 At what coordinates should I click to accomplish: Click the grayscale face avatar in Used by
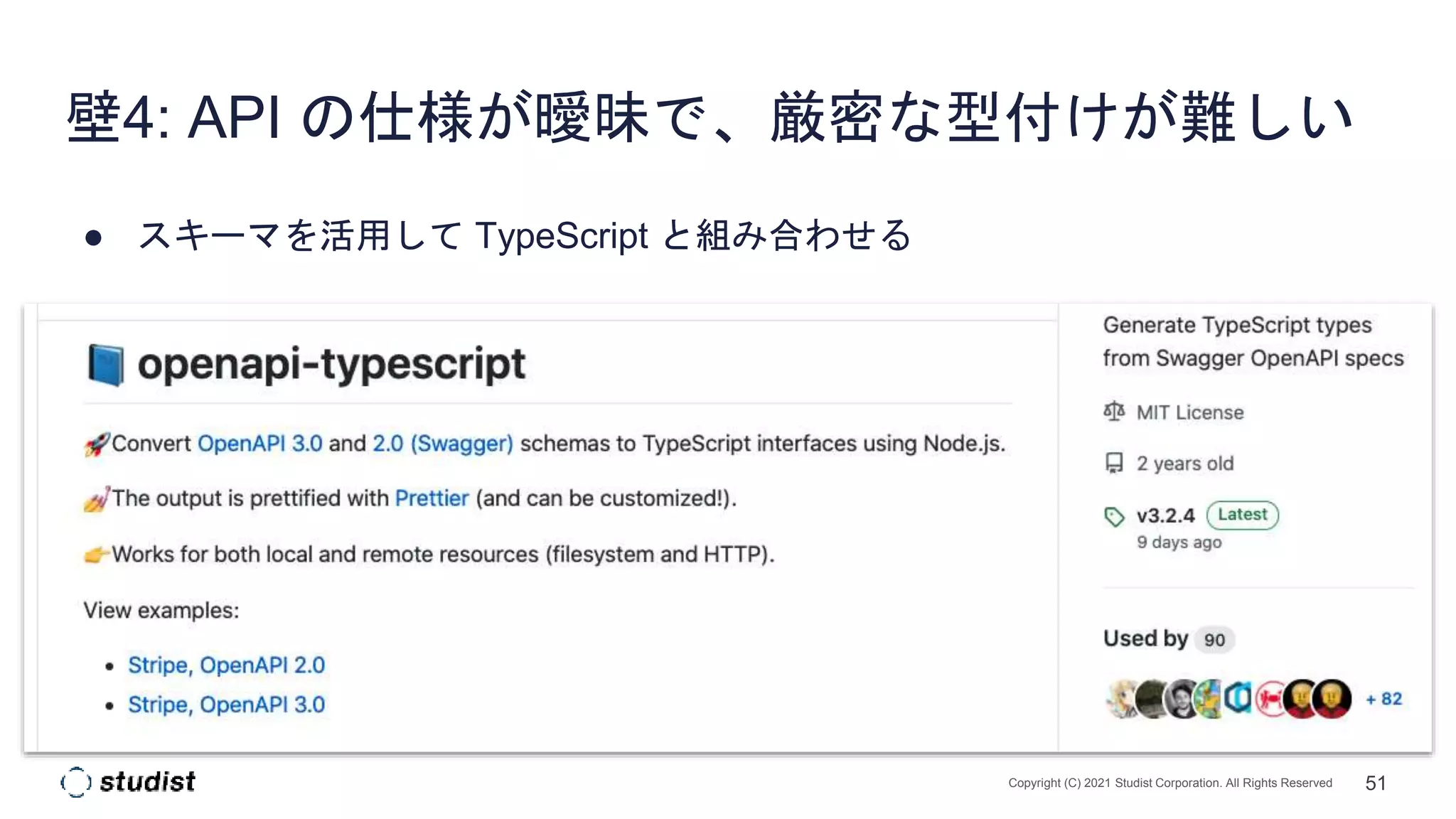point(1182,699)
